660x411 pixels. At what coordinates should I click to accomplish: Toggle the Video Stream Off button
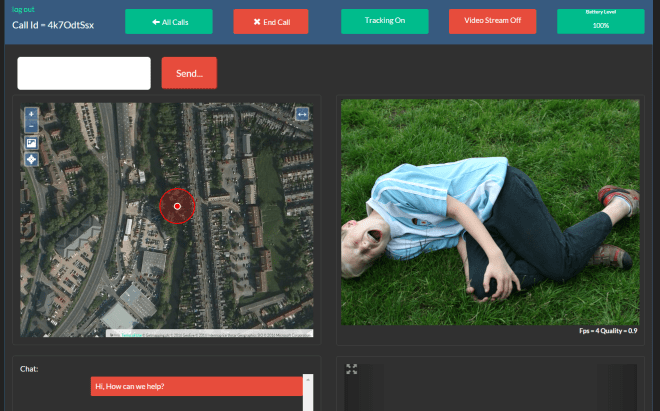(492, 21)
